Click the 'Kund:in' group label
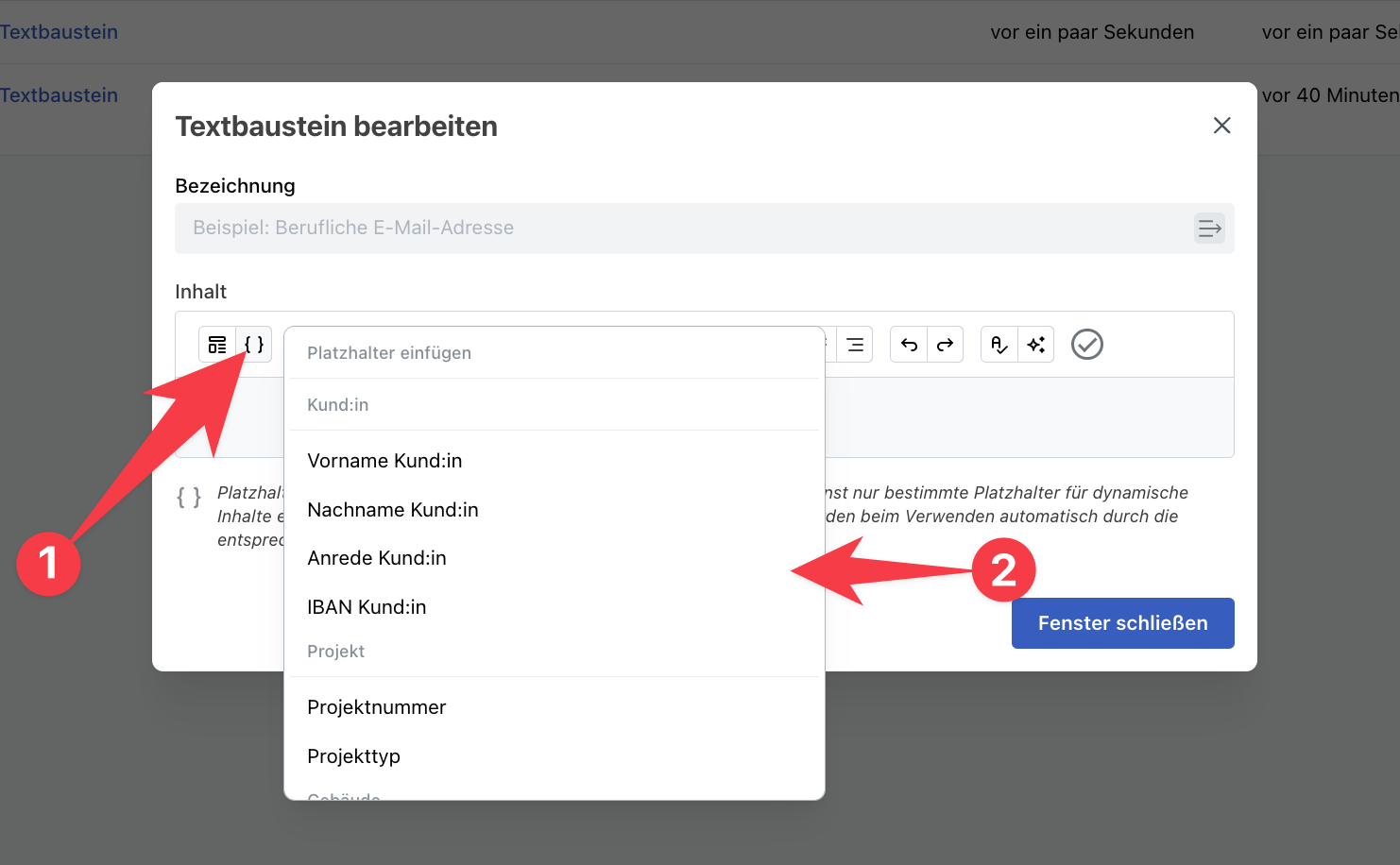The image size is (1400, 865). point(338,405)
